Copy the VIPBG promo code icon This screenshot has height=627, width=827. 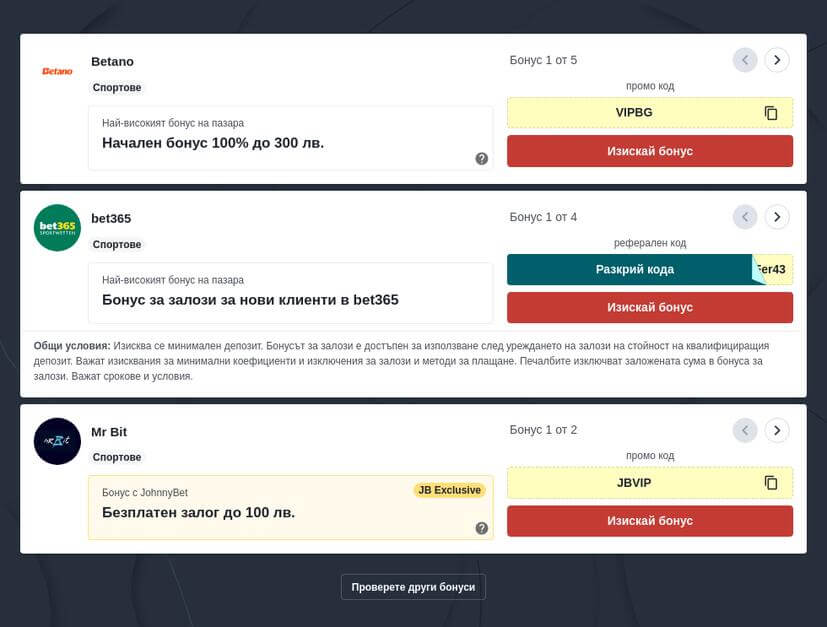click(771, 113)
